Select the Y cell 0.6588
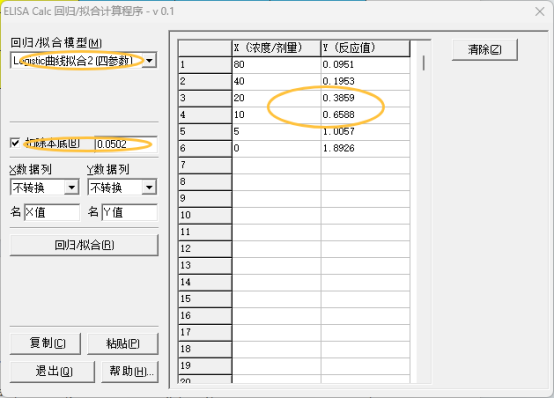 pos(365,115)
